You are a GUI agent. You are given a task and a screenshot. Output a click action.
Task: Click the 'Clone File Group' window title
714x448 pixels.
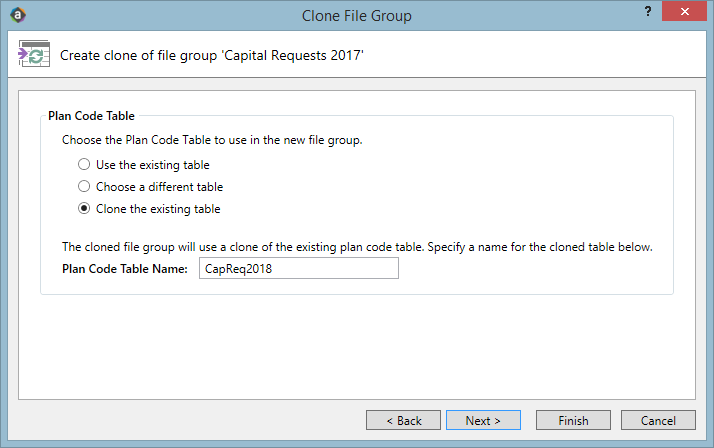[x=357, y=16]
